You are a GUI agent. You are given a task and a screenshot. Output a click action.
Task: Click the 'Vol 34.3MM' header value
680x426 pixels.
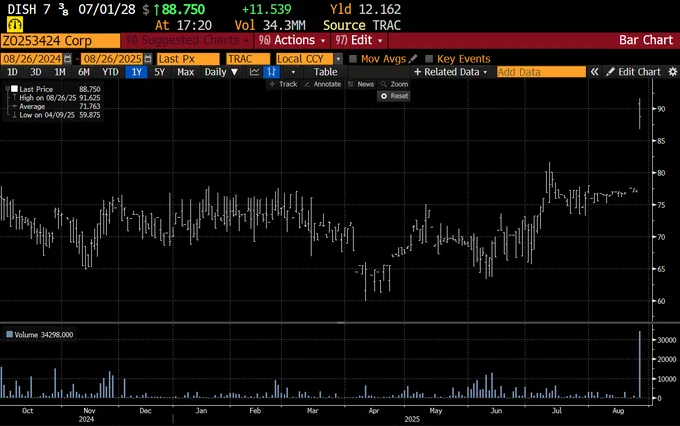coord(270,25)
